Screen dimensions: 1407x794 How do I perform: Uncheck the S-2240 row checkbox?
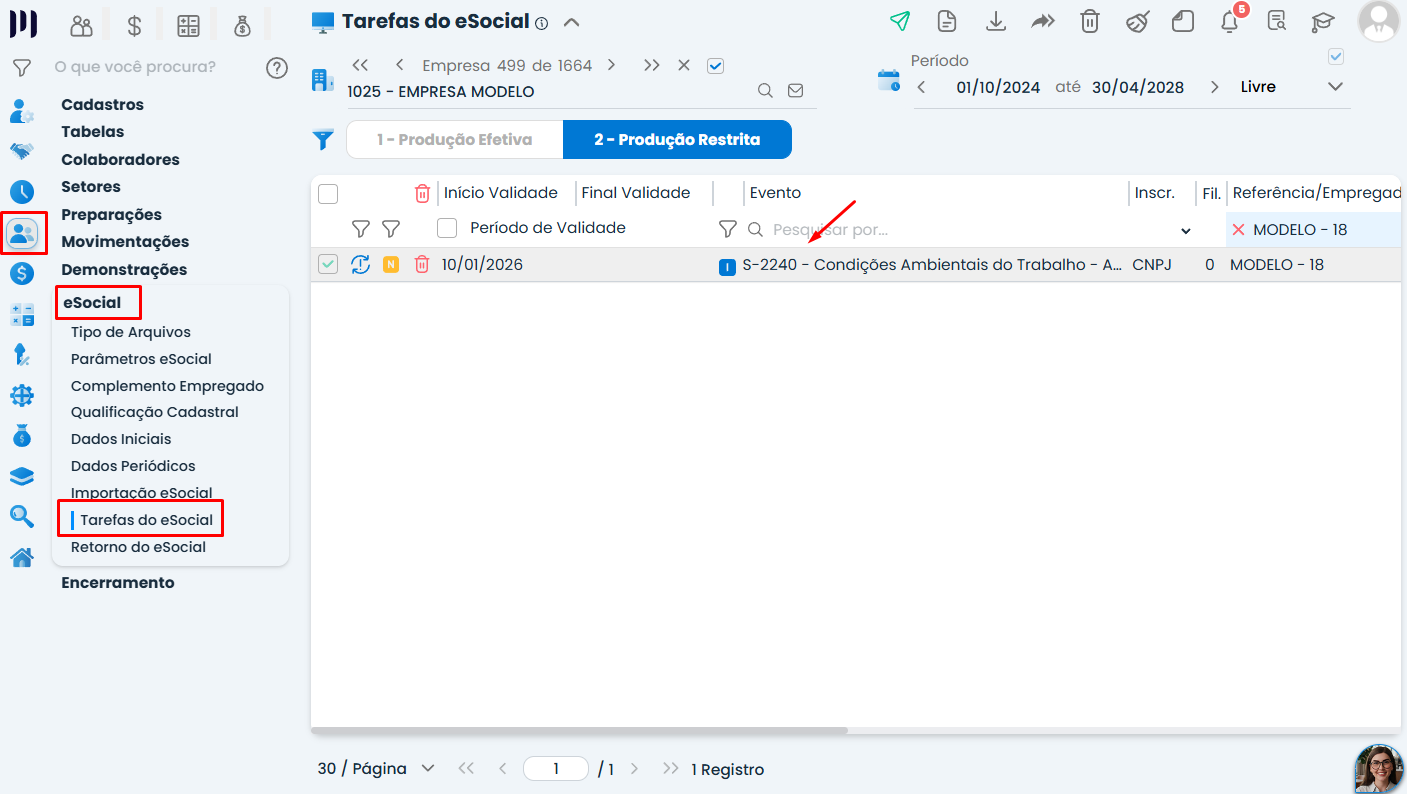(328, 264)
